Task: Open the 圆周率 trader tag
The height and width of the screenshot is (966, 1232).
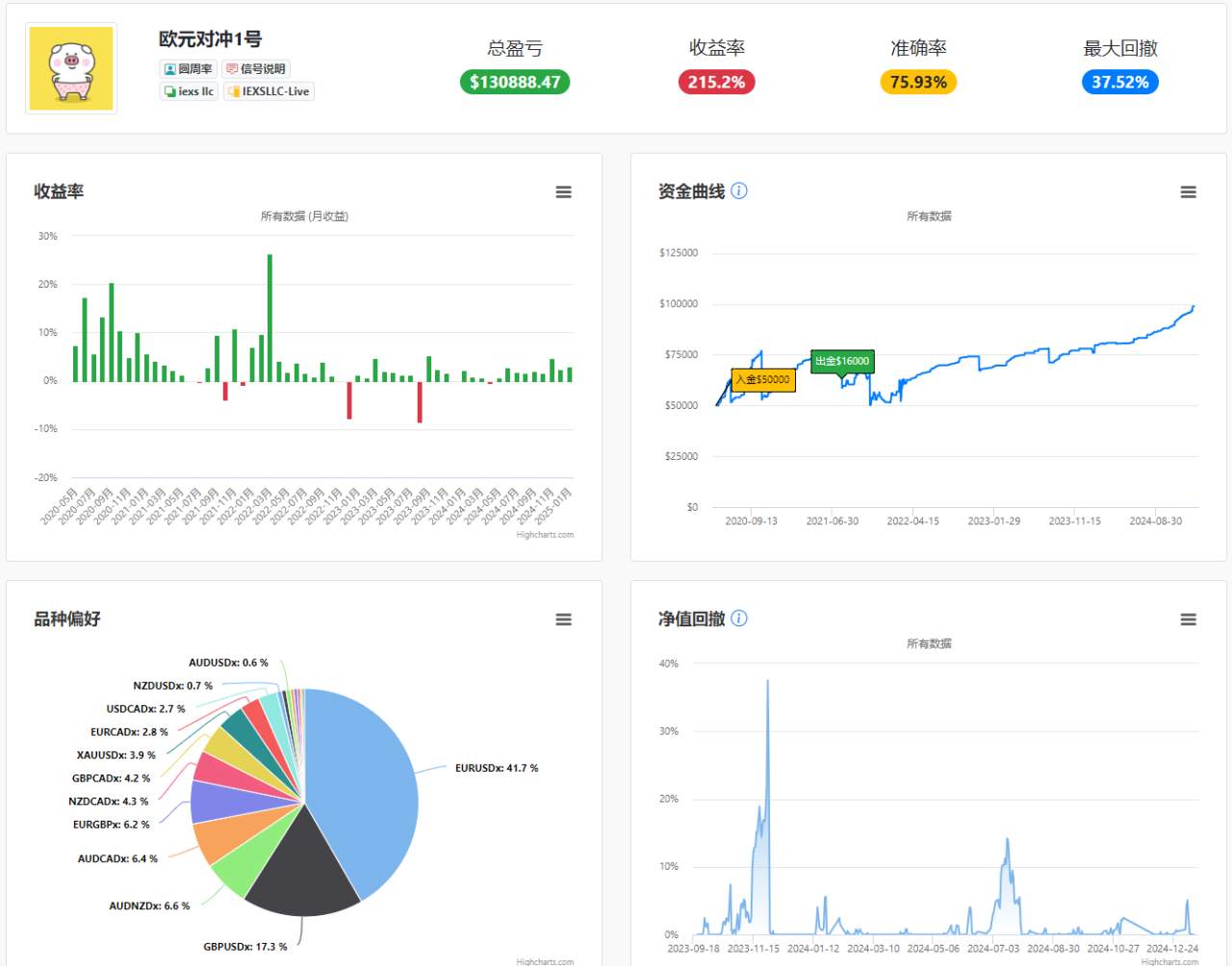Action: pyautogui.click(x=188, y=69)
